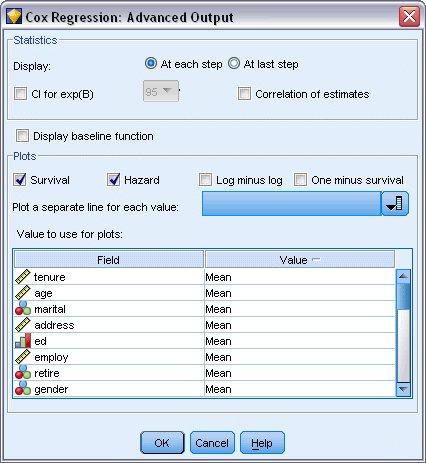426x463 pixels.
Task: Click the Mean value for retire
Action: point(218,373)
